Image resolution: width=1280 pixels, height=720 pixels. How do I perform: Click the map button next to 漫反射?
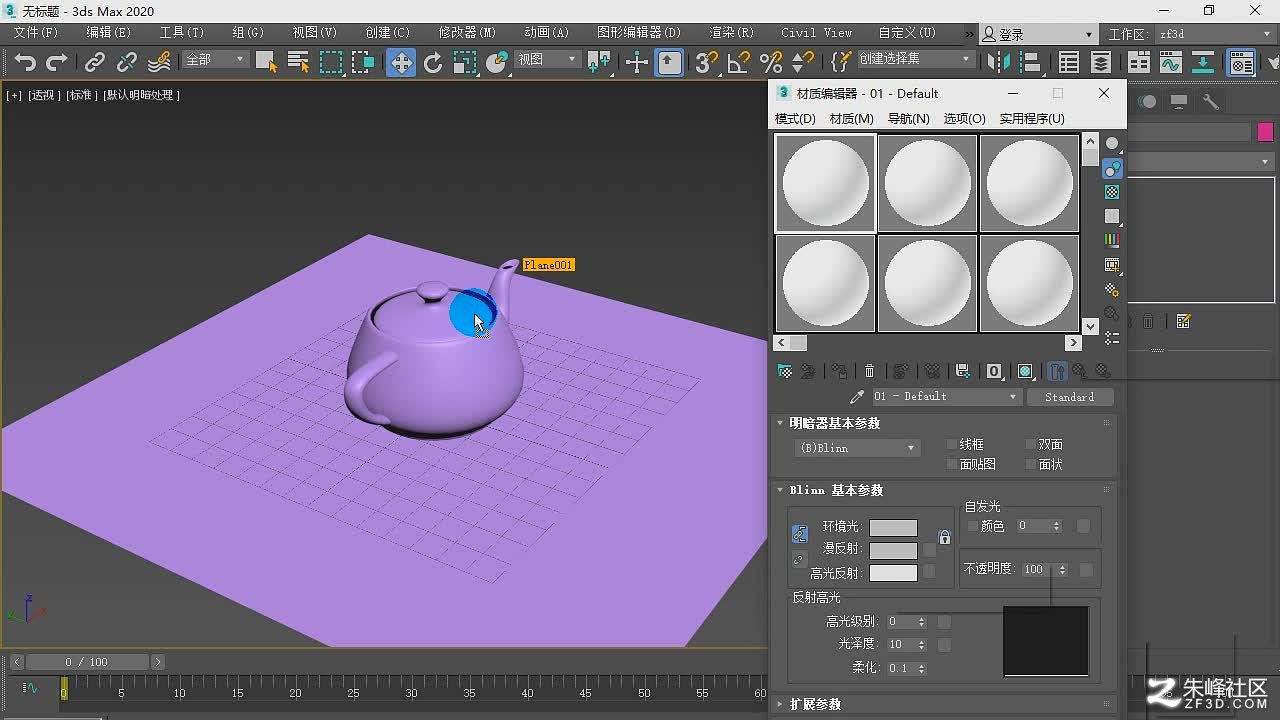point(930,550)
